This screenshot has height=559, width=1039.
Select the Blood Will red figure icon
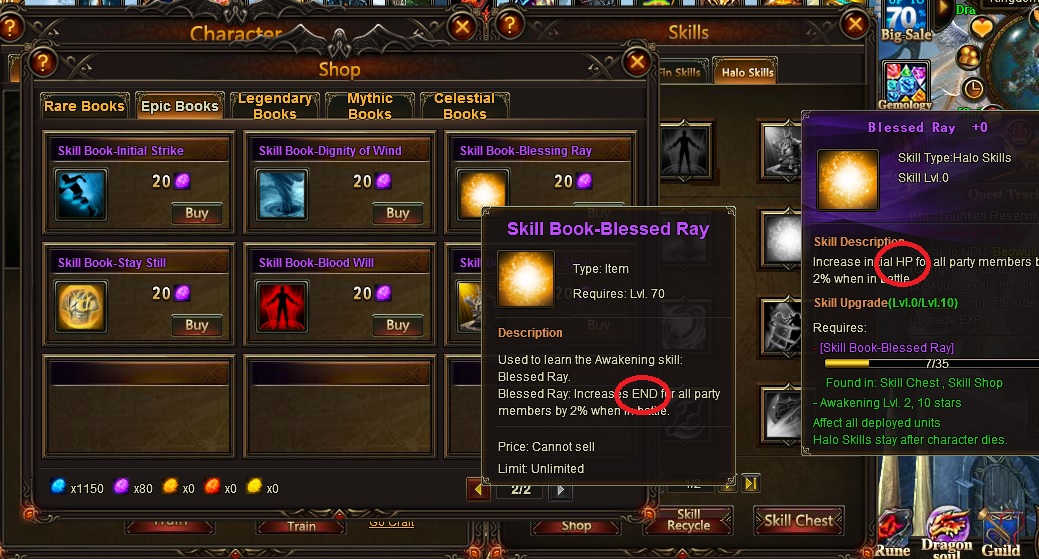point(282,306)
